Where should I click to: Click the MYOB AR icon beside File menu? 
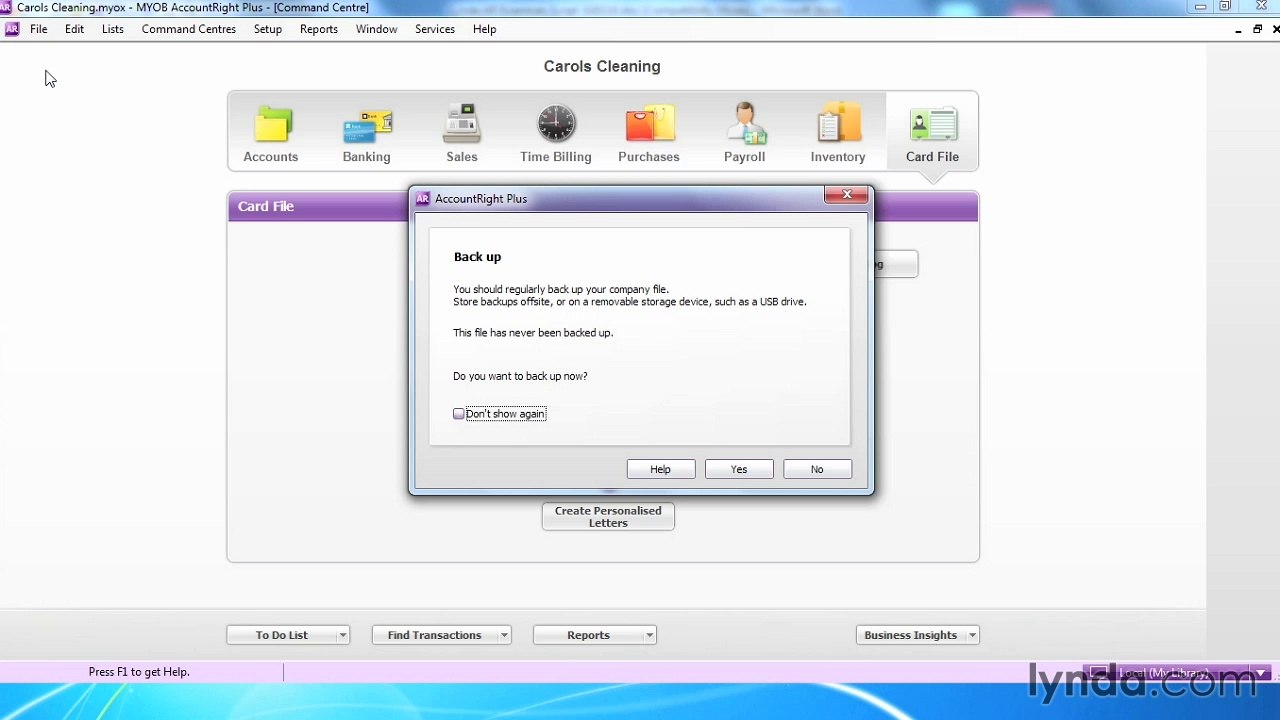(x=12, y=29)
